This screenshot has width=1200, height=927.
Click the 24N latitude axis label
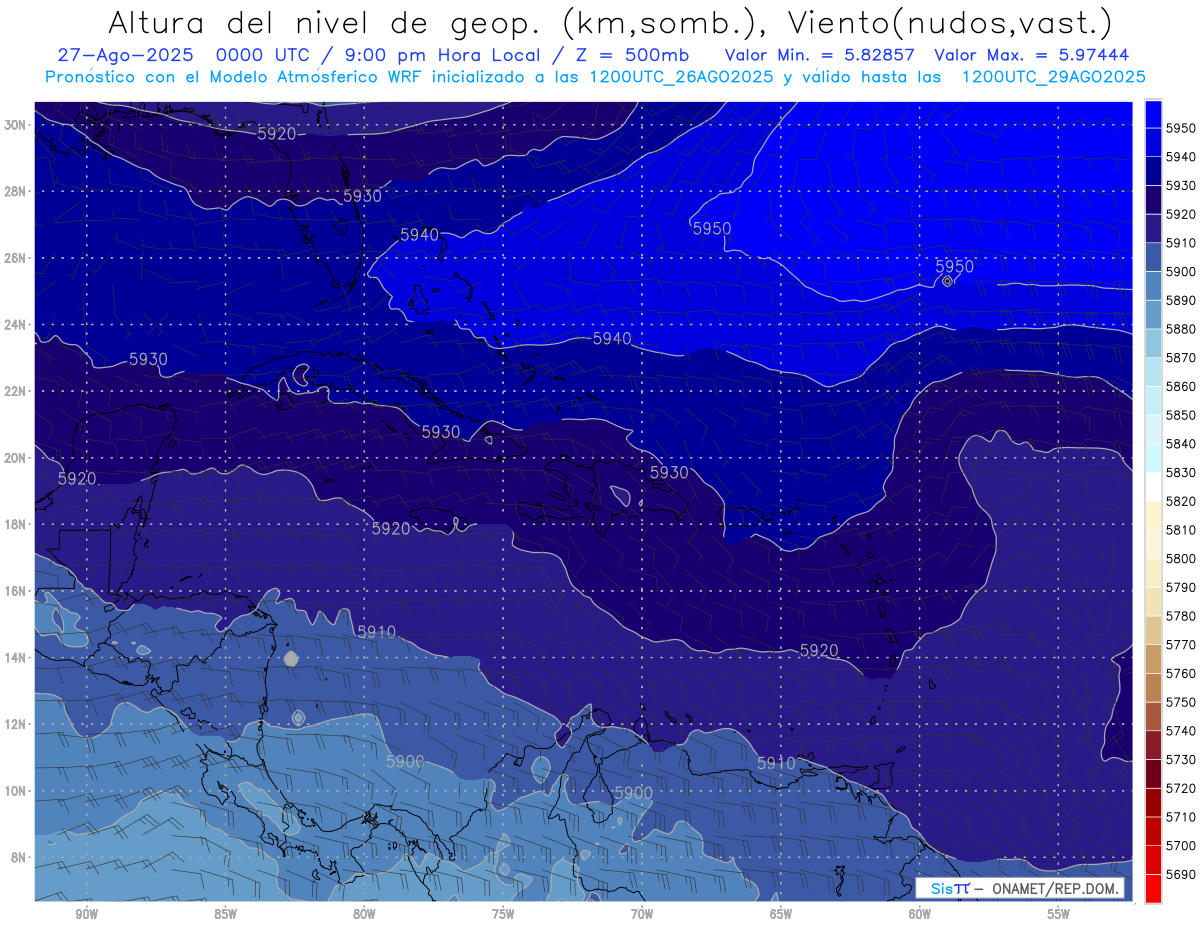pos(17,325)
